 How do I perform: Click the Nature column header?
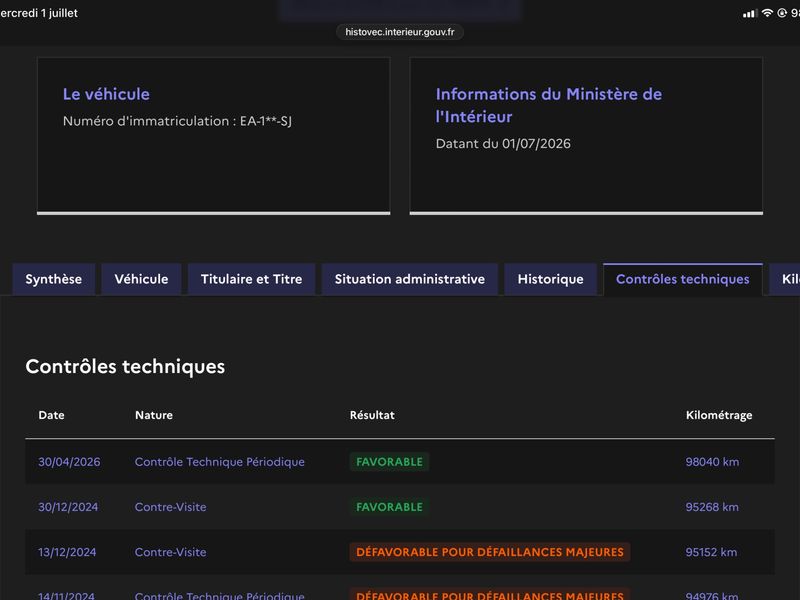click(154, 415)
